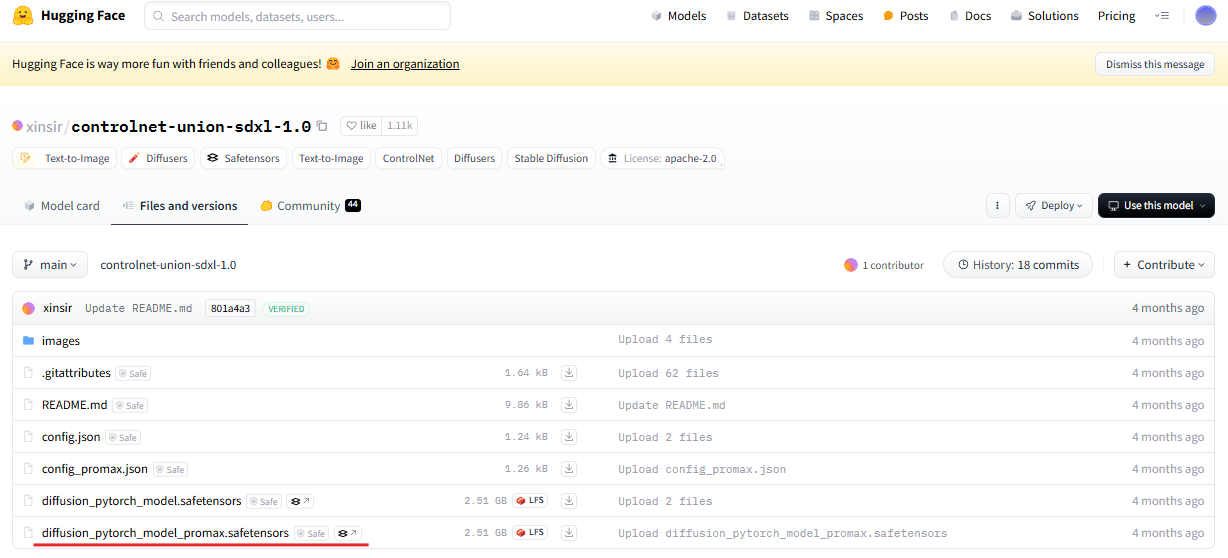1228x558 pixels.
Task: Click the like heart button
Action: point(361,126)
